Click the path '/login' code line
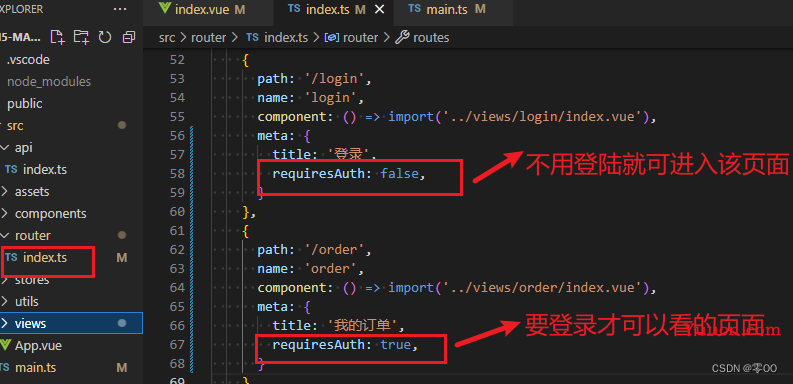793x384 pixels. pos(315,79)
